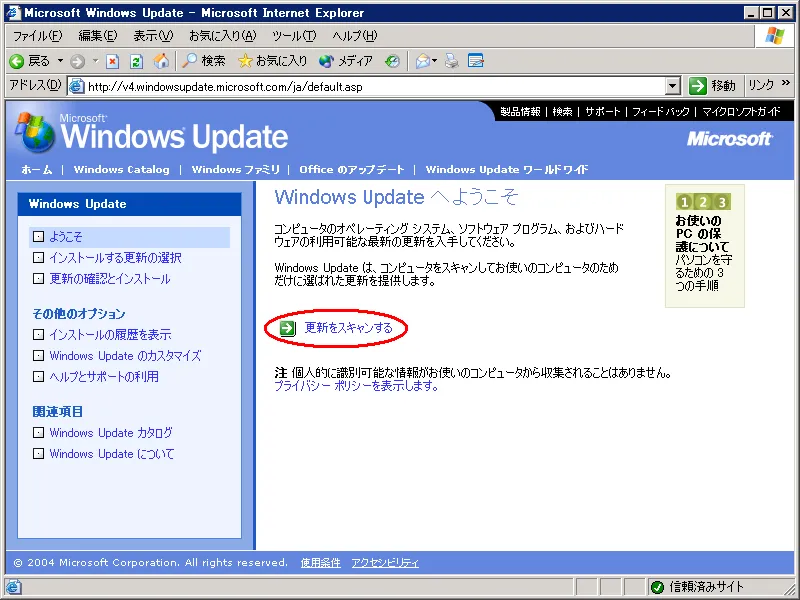Open the 使用条件 footer link
The width and height of the screenshot is (800, 600).
(320, 563)
